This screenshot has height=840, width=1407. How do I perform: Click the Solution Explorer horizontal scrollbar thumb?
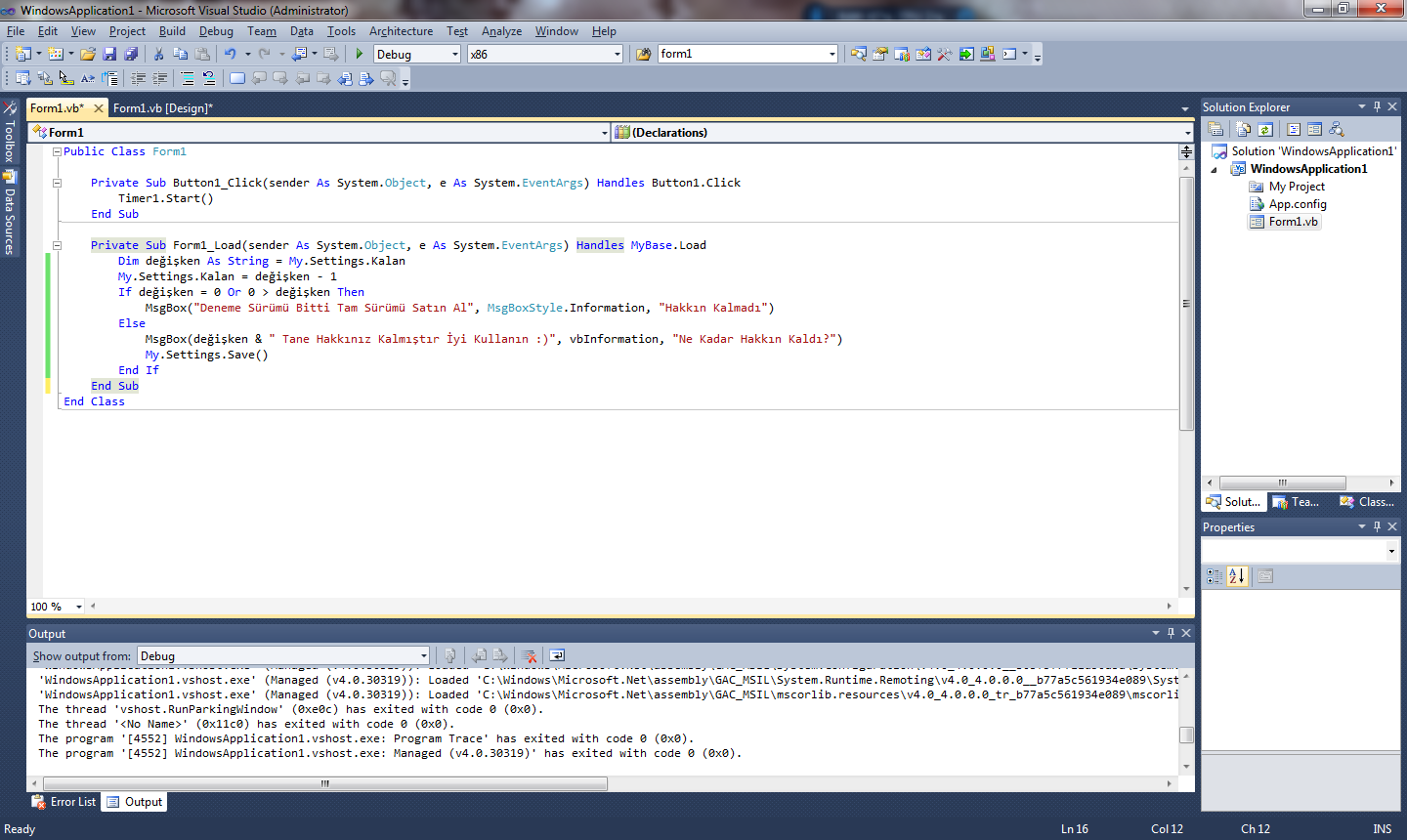click(1283, 483)
